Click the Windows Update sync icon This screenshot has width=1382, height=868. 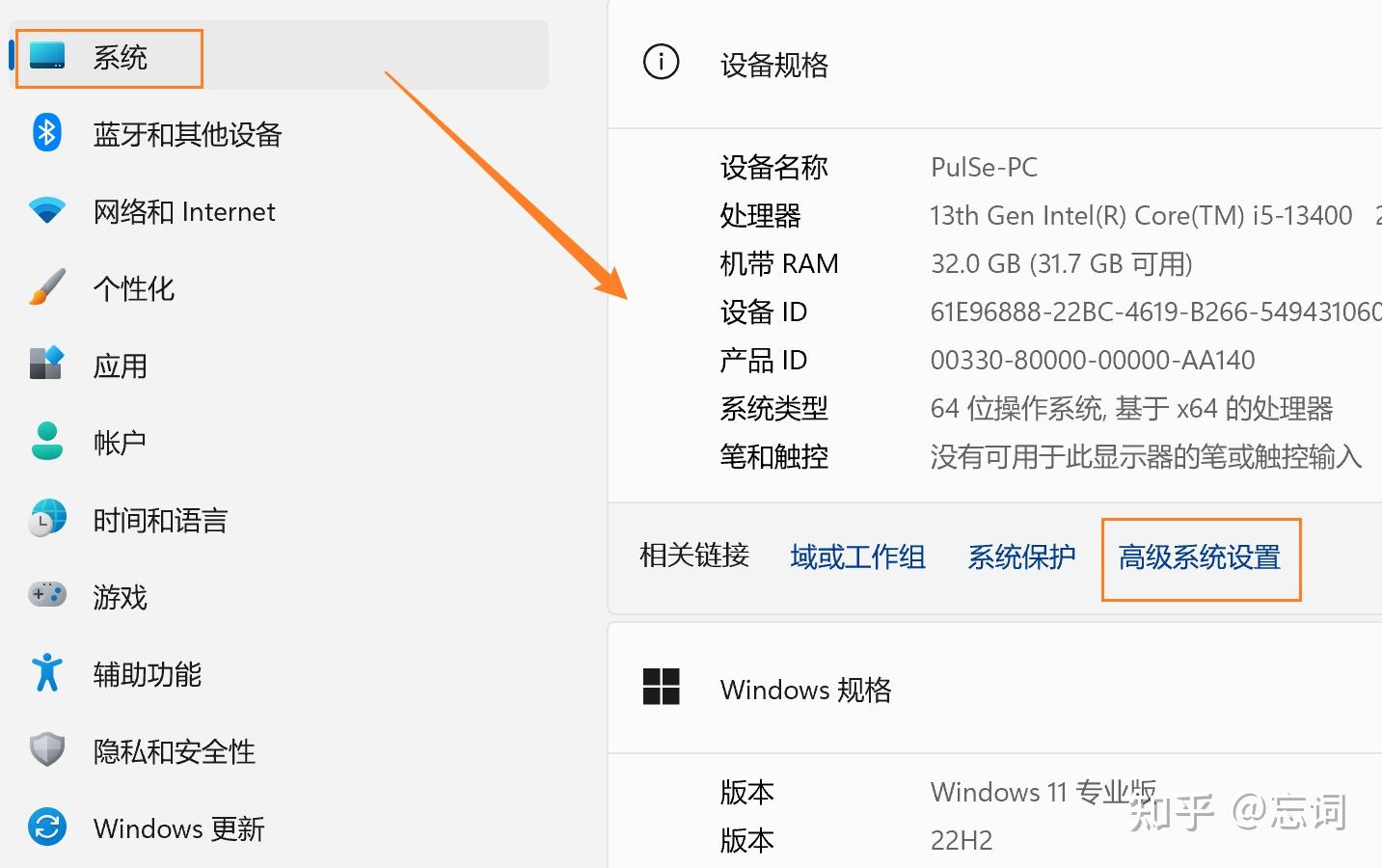(x=46, y=827)
